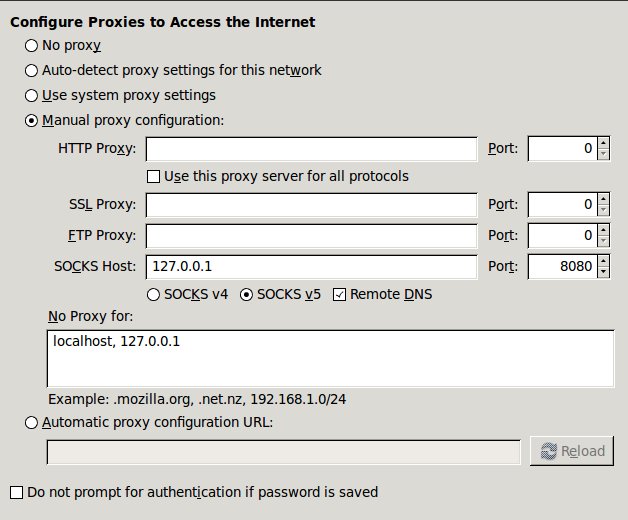Select the SOCKS v4 radio button

[x=153, y=295]
